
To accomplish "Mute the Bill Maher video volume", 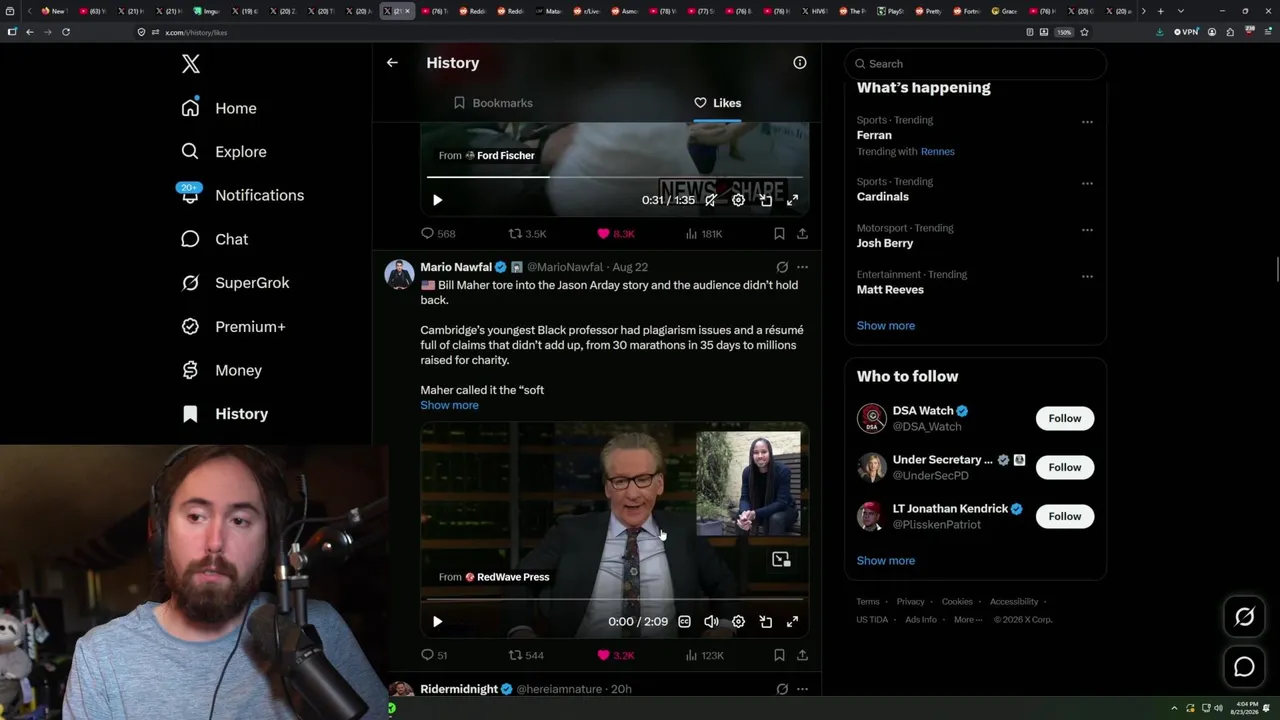I will [711, 622].
